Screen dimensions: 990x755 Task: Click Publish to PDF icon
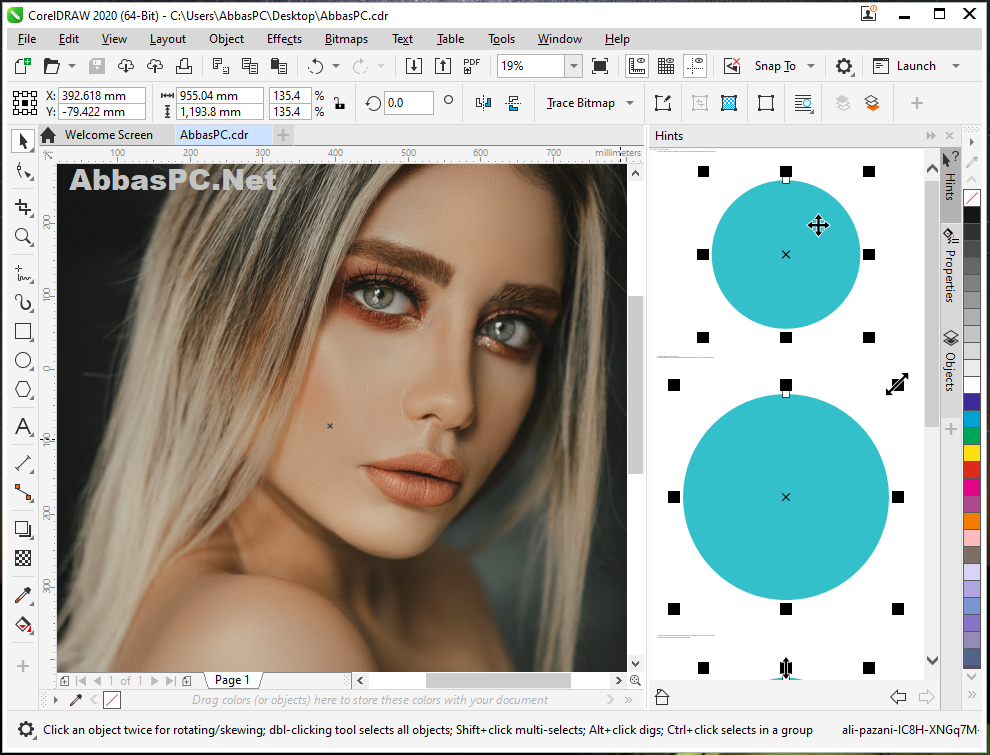(472, 66)
